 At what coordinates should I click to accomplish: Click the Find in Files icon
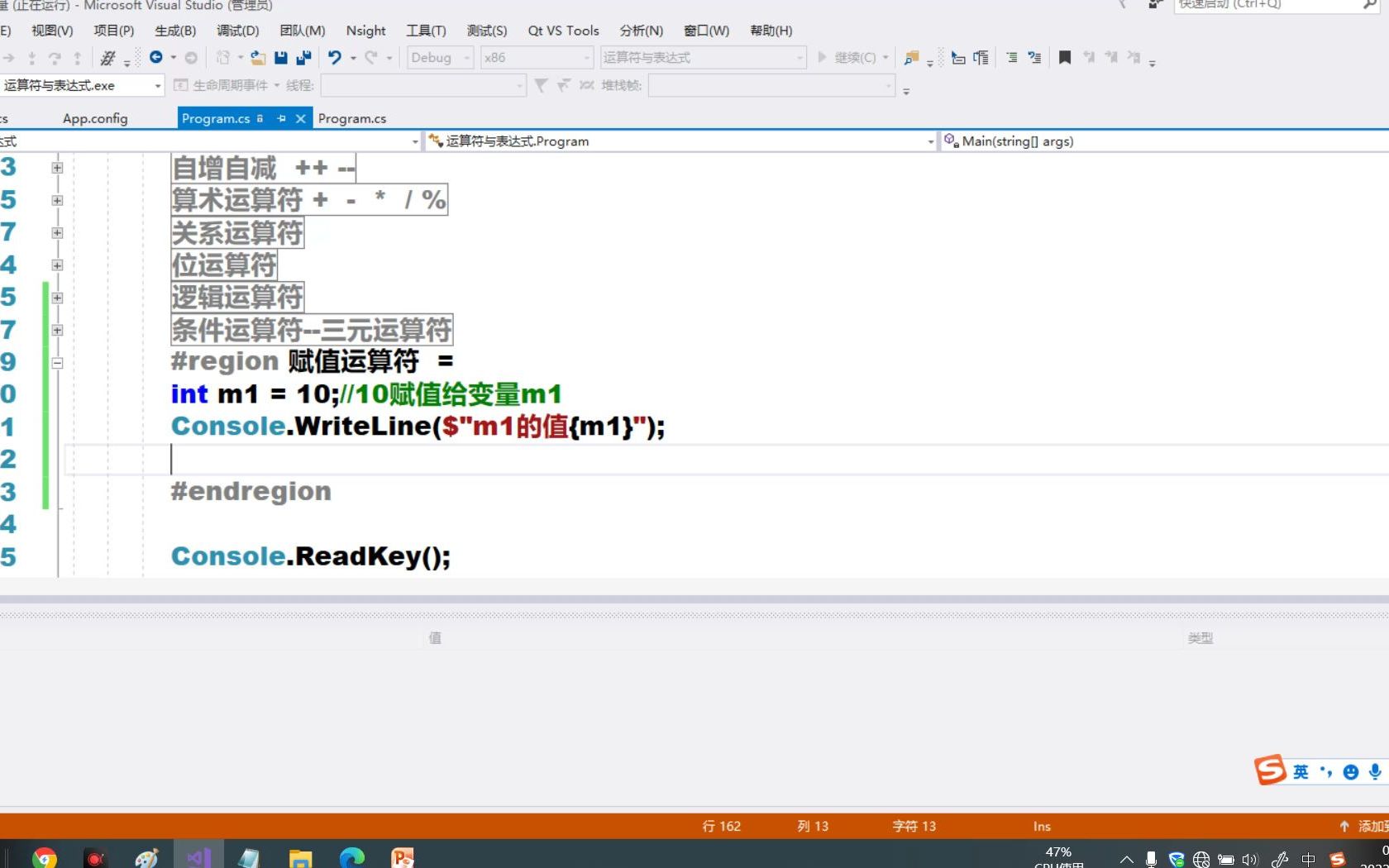click(x=911, y=57)
